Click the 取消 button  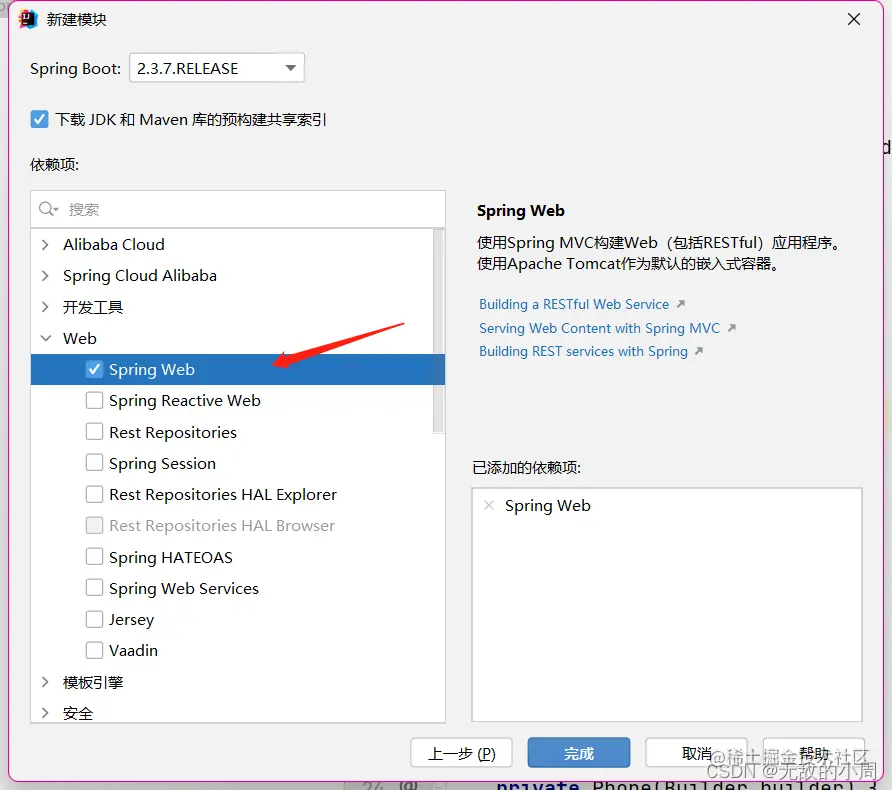point(696,753)
